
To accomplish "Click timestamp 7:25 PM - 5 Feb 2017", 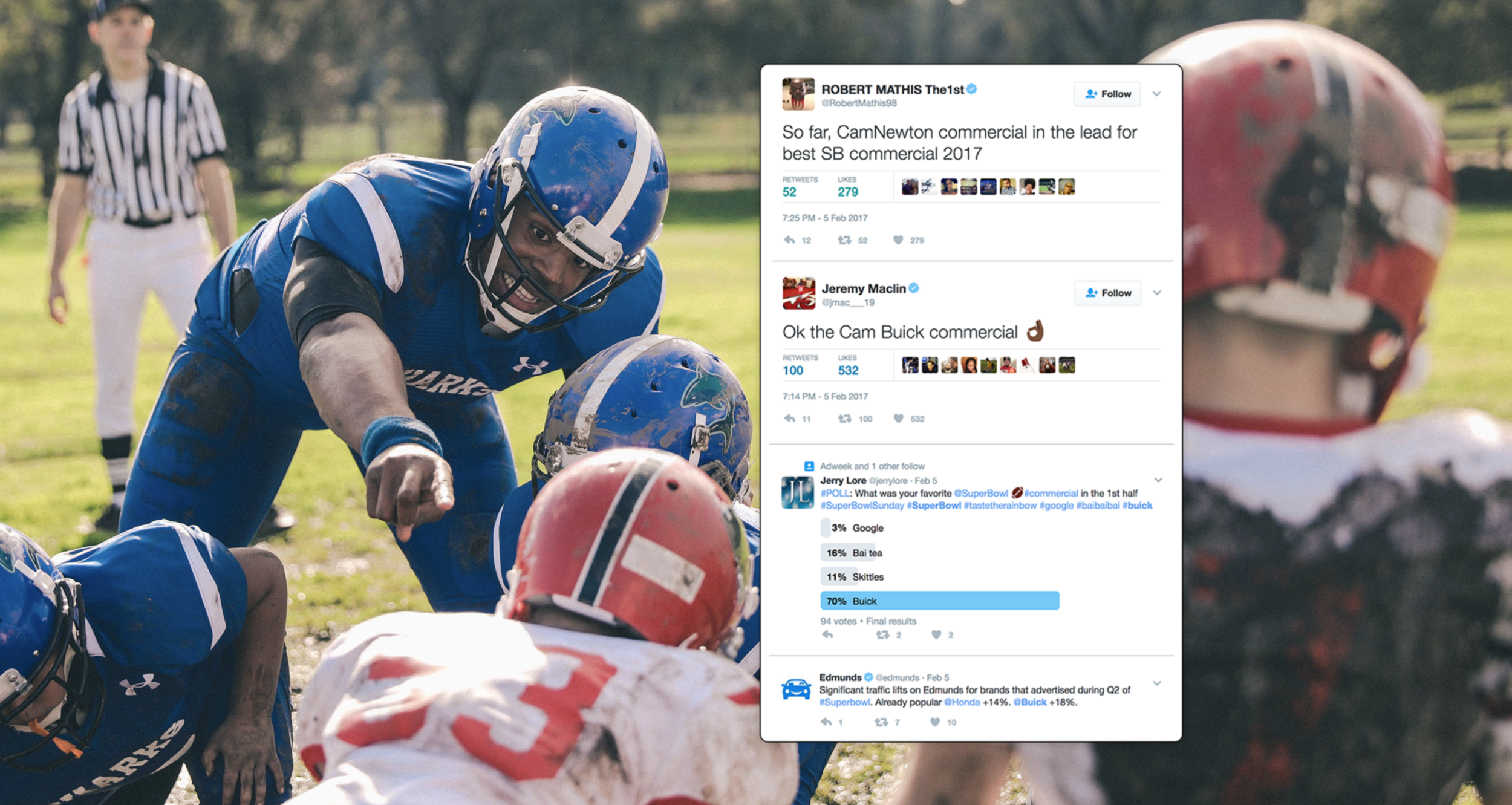I will [x=825, y=218].
